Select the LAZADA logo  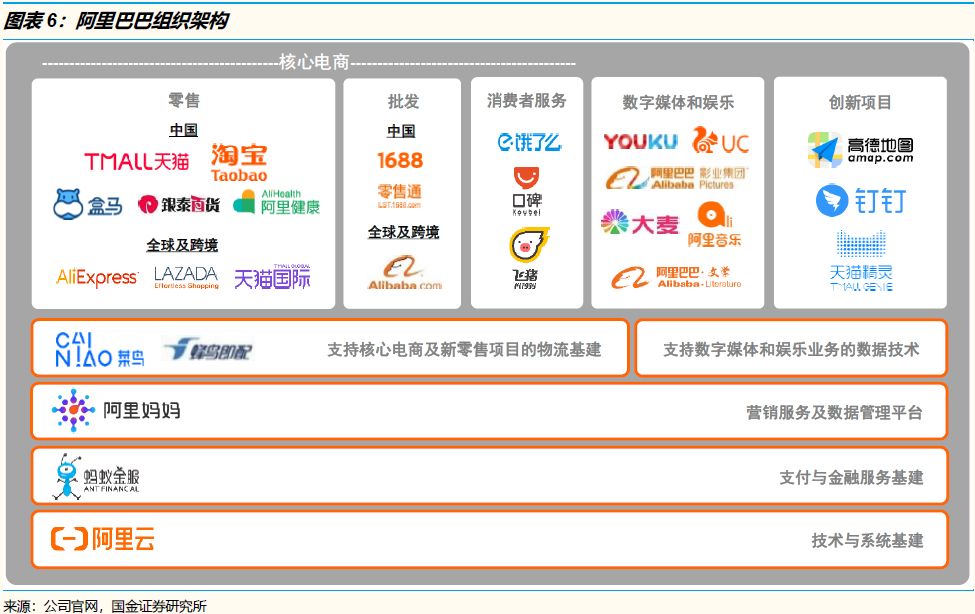(186, 277)
